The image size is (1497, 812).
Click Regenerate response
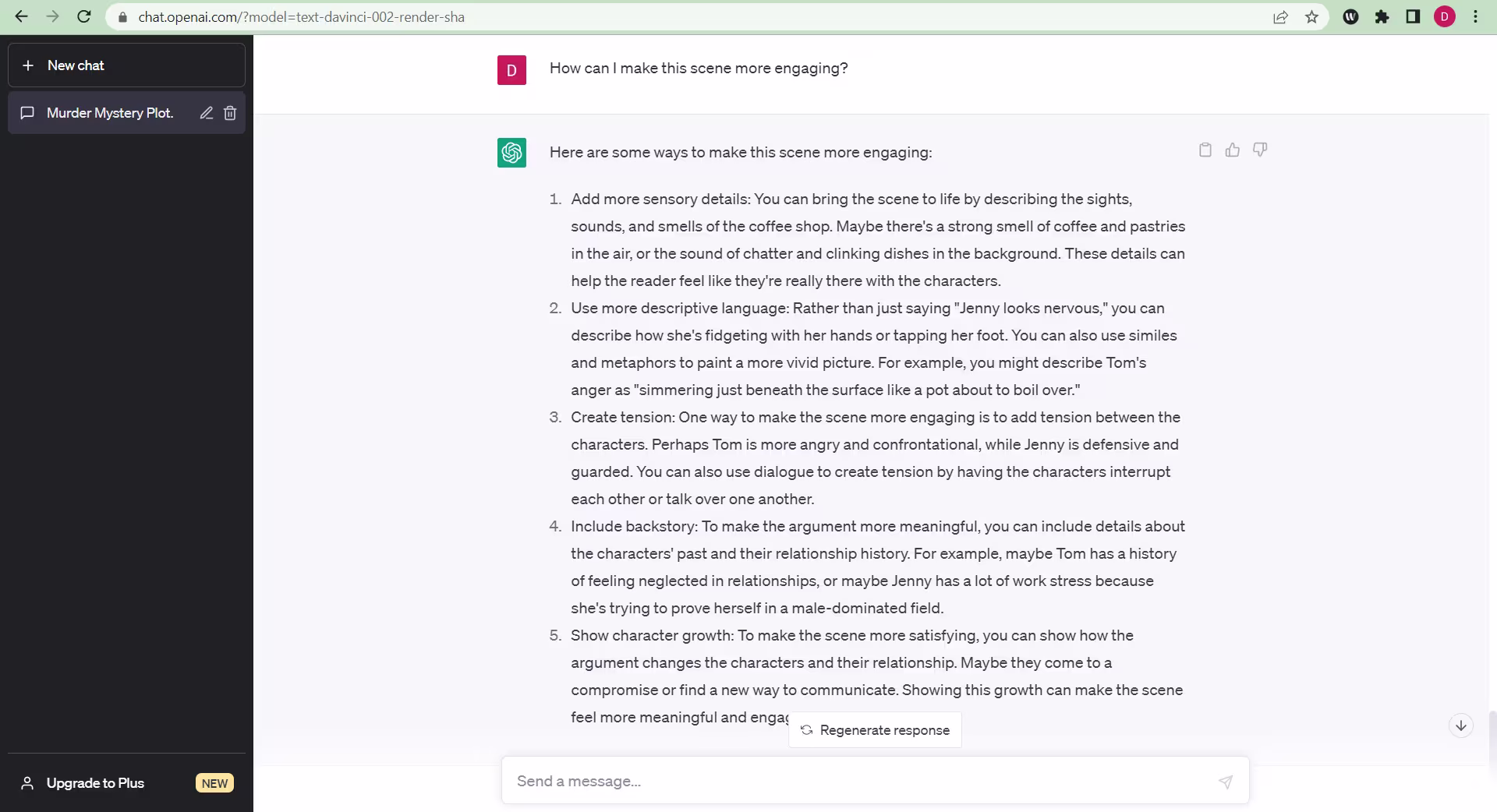click(875, 730)
